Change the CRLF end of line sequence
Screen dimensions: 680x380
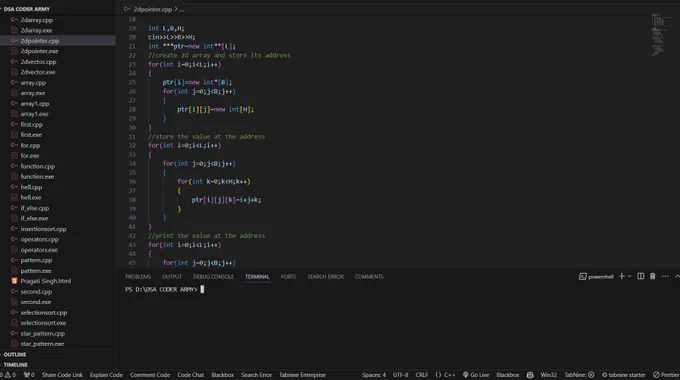click(422, 375)
